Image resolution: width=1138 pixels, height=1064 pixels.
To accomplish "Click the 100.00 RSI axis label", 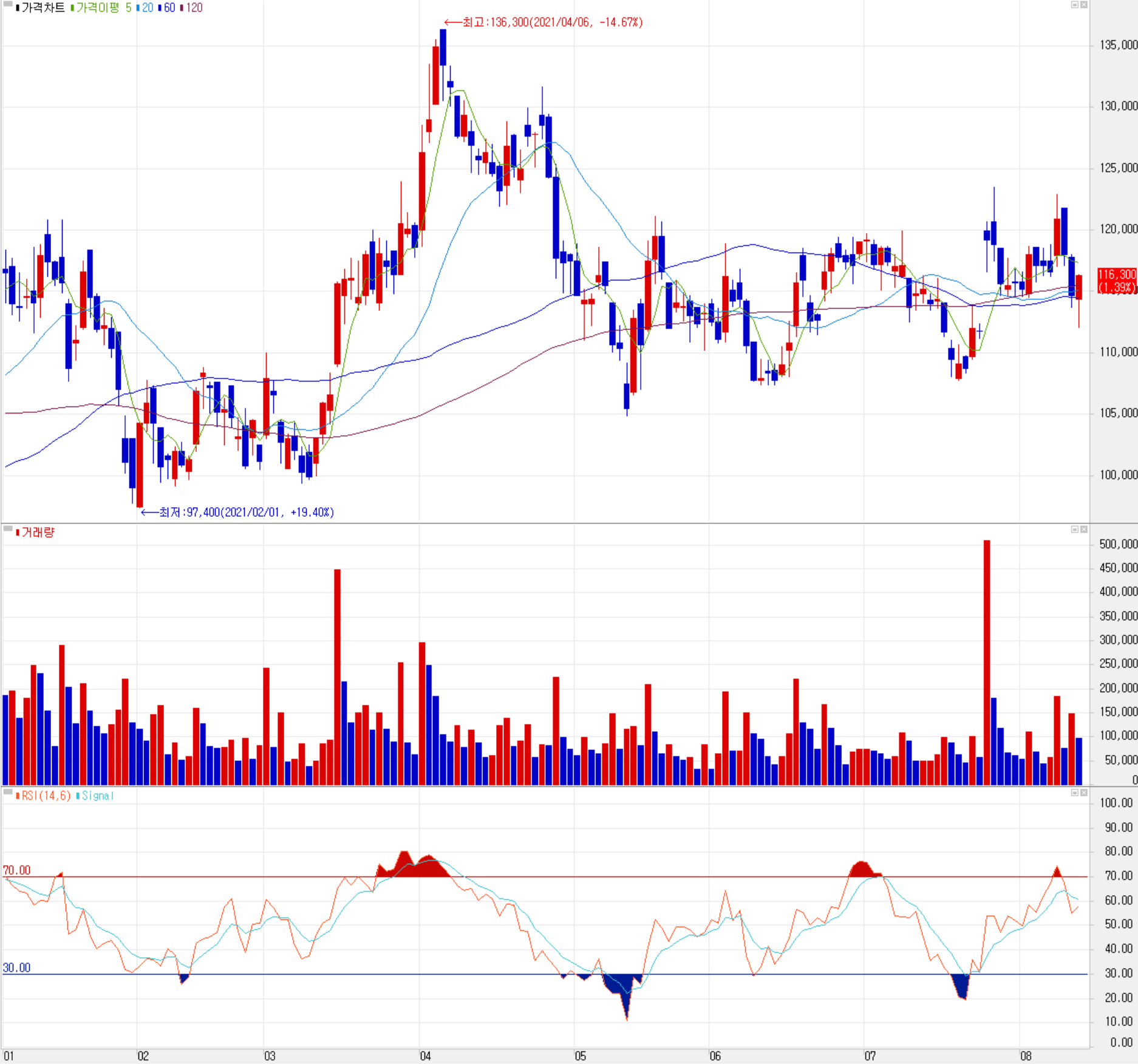I will pyautogui.click(x=1116, y=803).
